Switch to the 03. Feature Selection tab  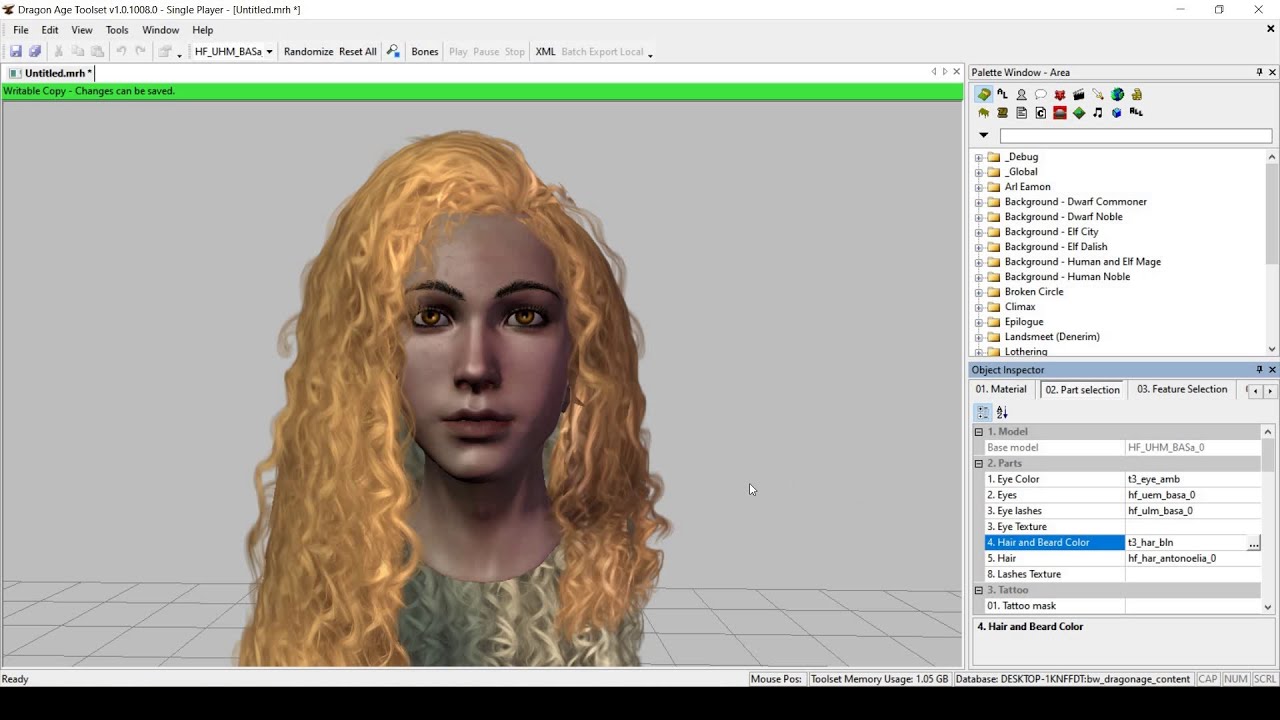[x=1182, y=389]
